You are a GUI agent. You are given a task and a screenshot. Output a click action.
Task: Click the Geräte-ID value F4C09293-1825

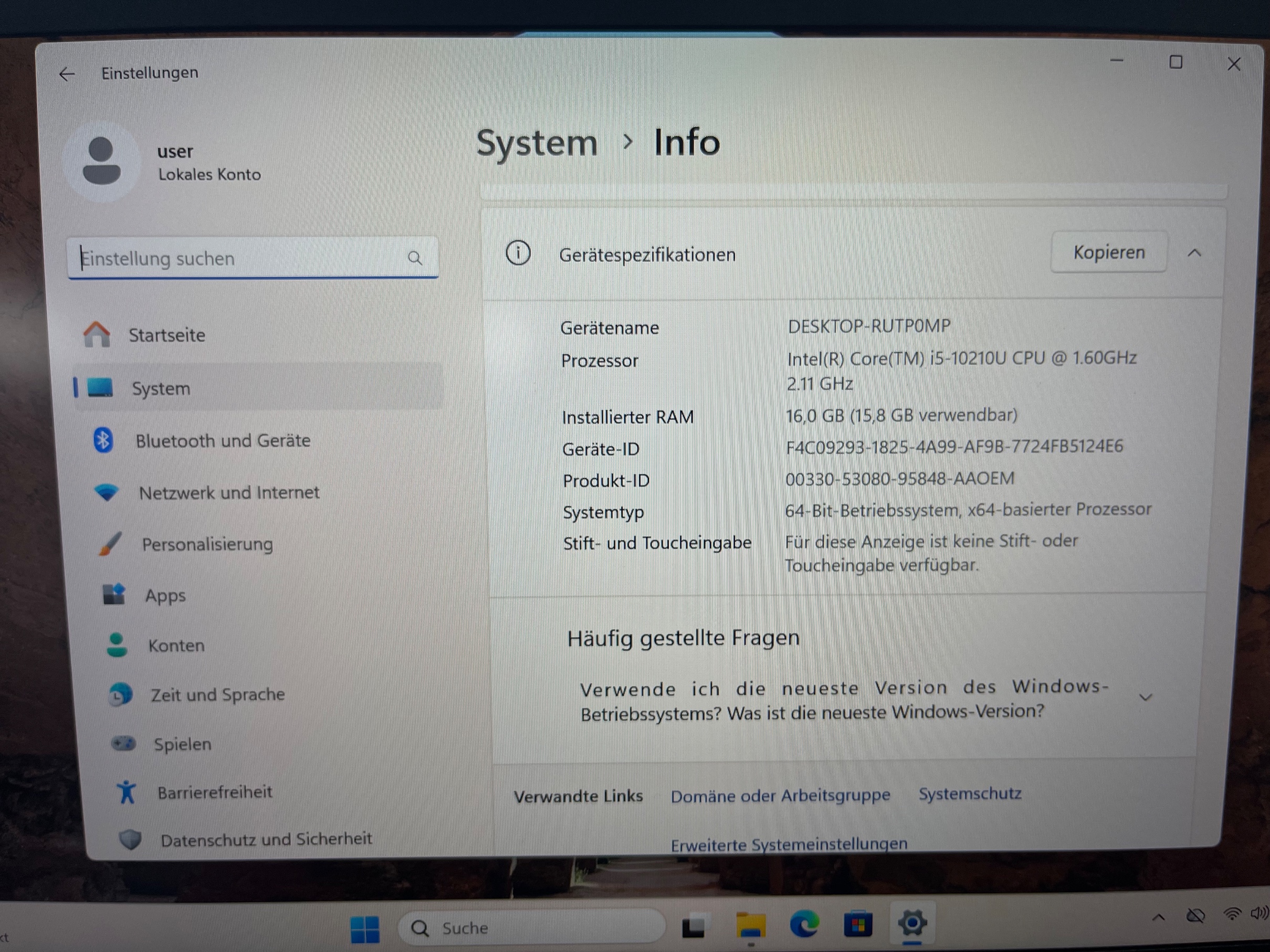coord(954,447)
